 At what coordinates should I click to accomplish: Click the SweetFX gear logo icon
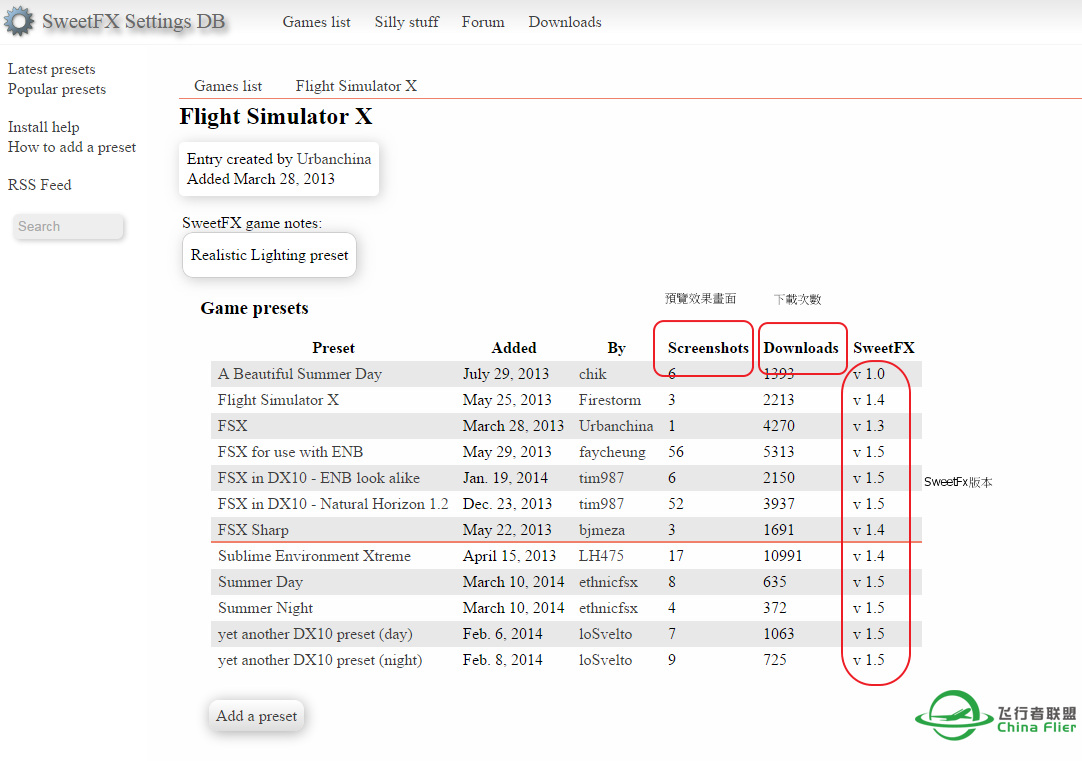(18, 21)
